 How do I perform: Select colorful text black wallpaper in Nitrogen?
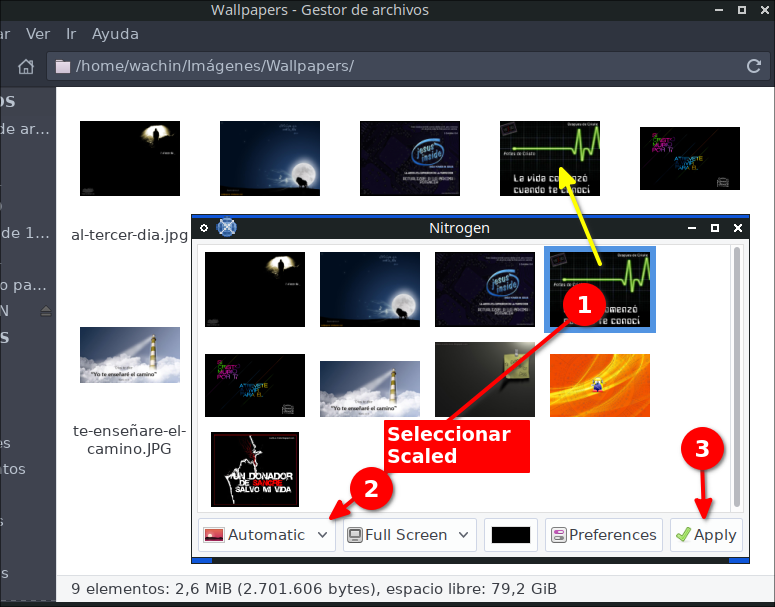pos(255,386)
